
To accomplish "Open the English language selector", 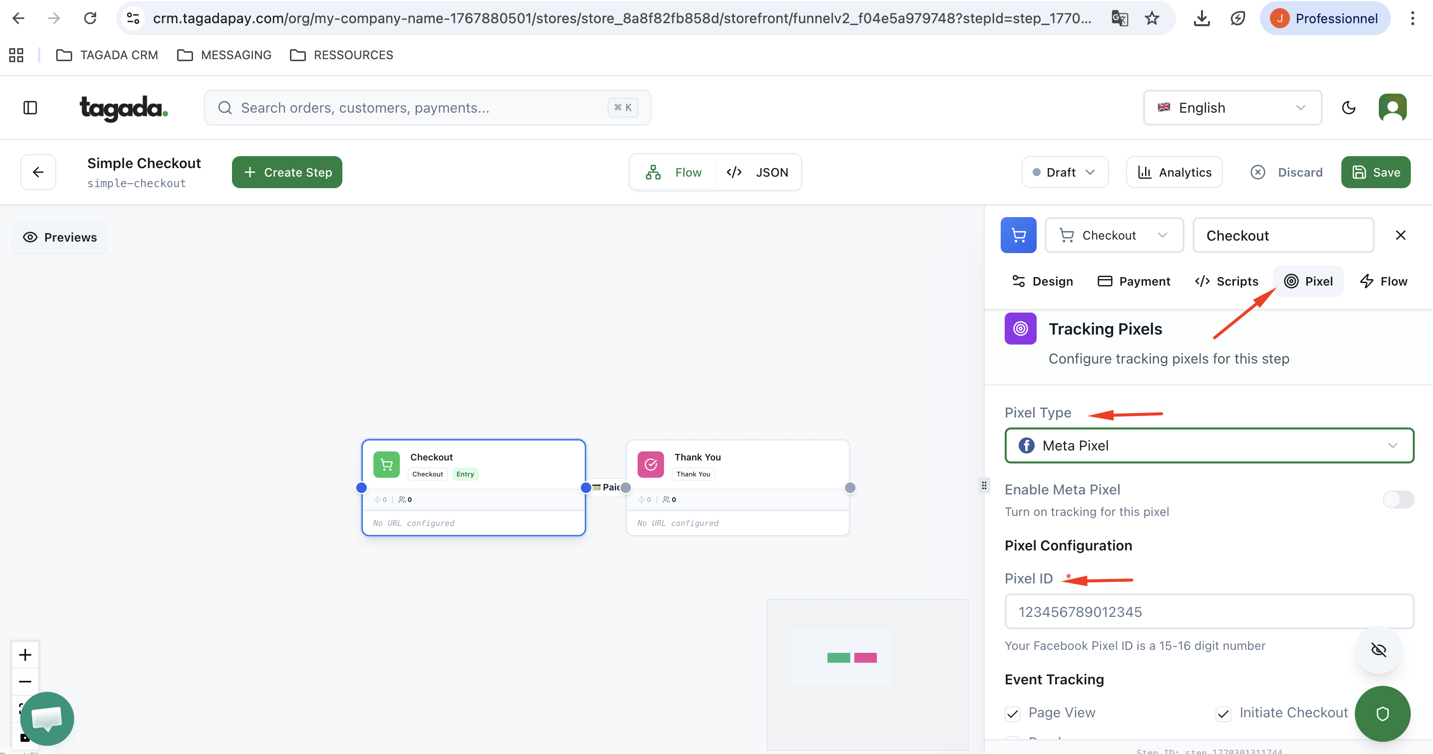I will 1231,108.
